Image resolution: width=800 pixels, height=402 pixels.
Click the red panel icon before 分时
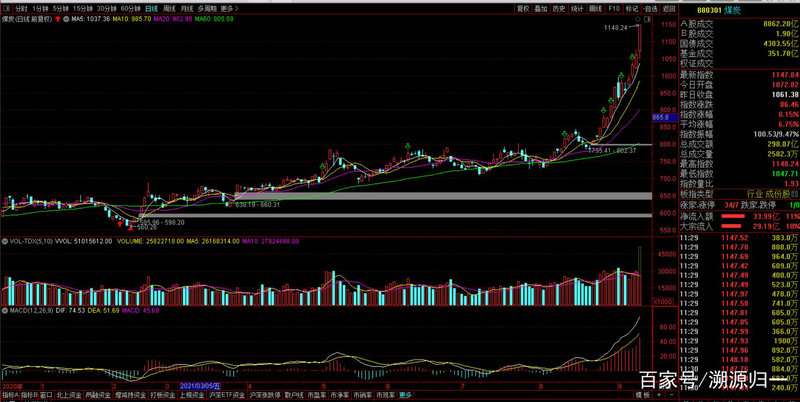[7, 7]
